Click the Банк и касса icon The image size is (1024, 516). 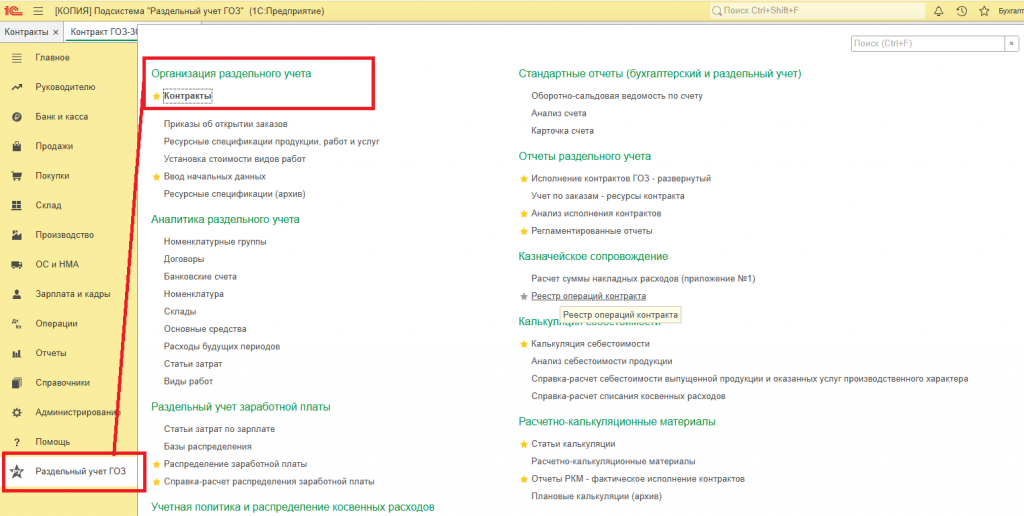pos(18,117)
